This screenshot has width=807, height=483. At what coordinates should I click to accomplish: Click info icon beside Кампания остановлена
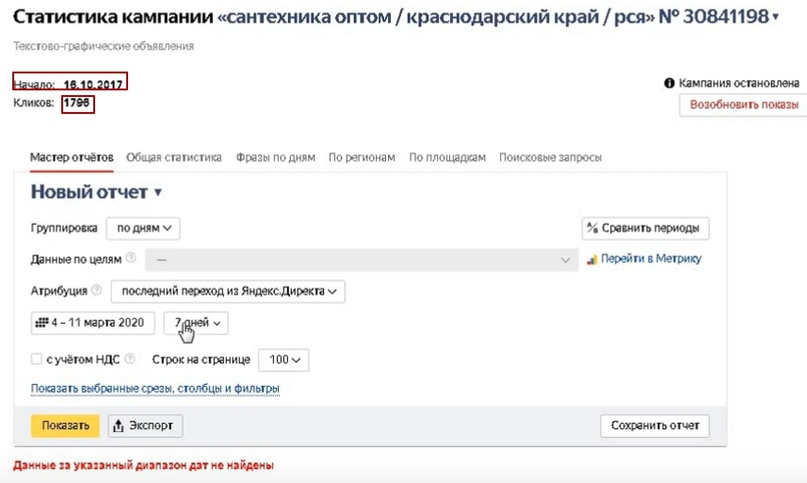(x=669, y=83)
